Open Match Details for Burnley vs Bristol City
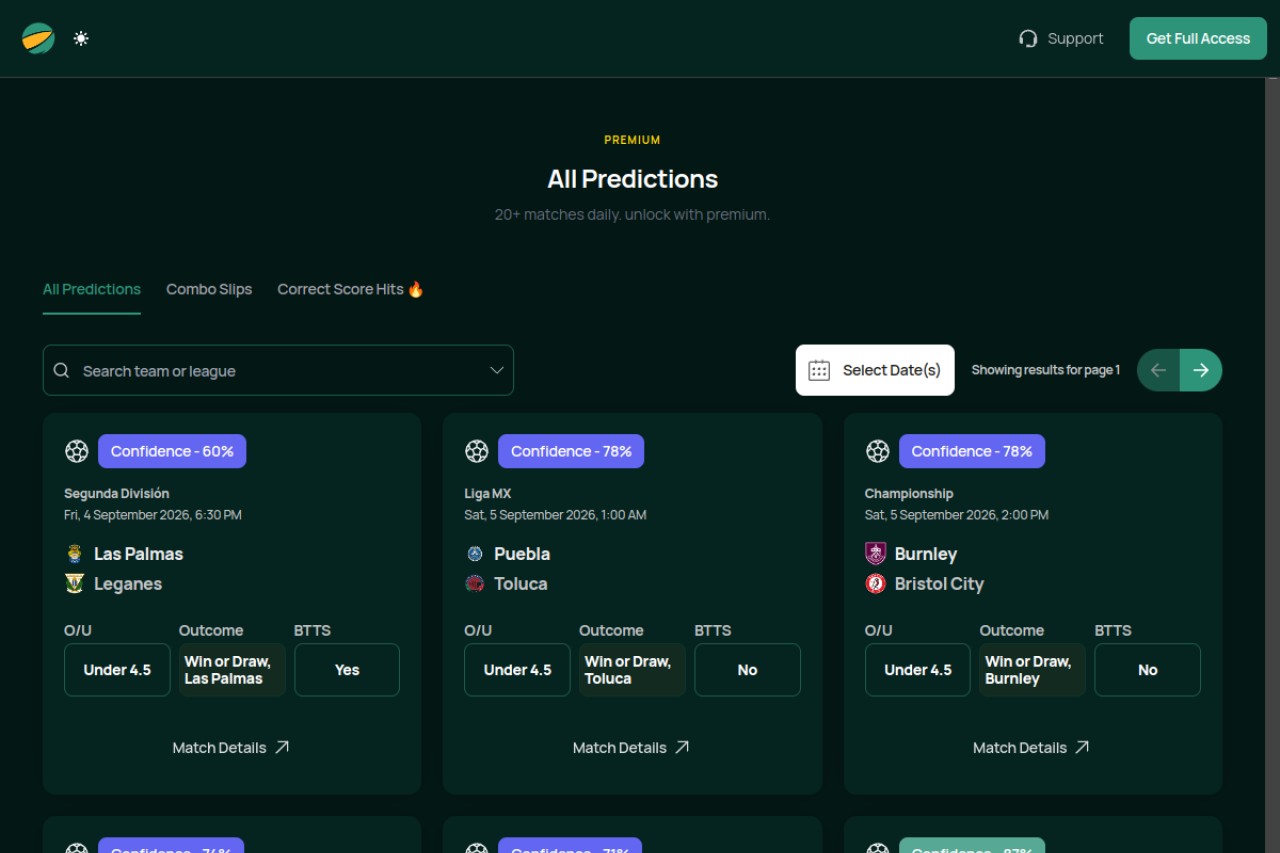The image size is (1280, 853). (1031, 747)
